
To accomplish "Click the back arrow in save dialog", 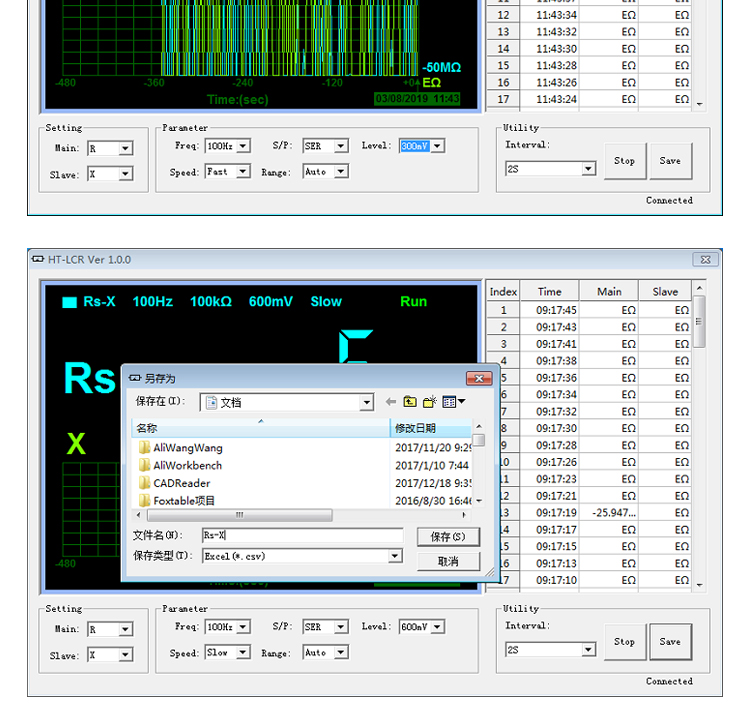I will tap(391, 402).
